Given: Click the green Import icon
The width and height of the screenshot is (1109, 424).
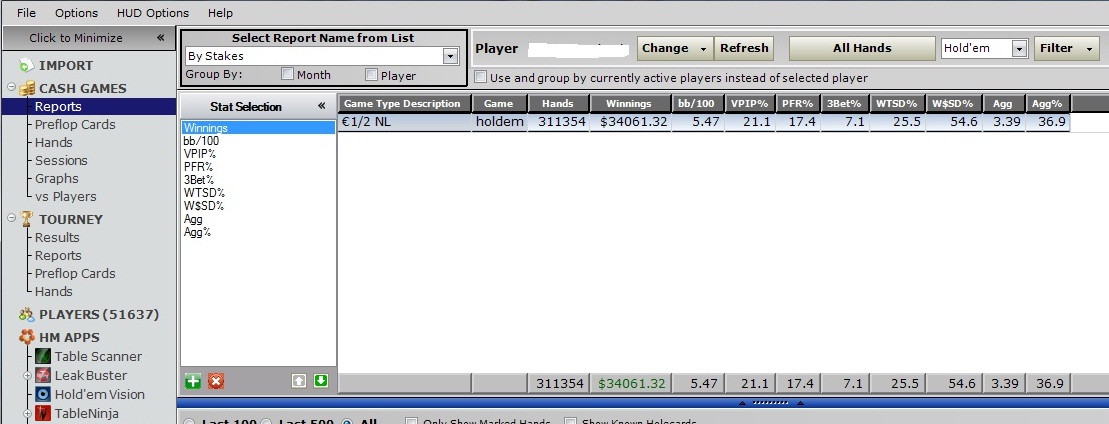Looking at the screenshot, I should coord(26,65).
